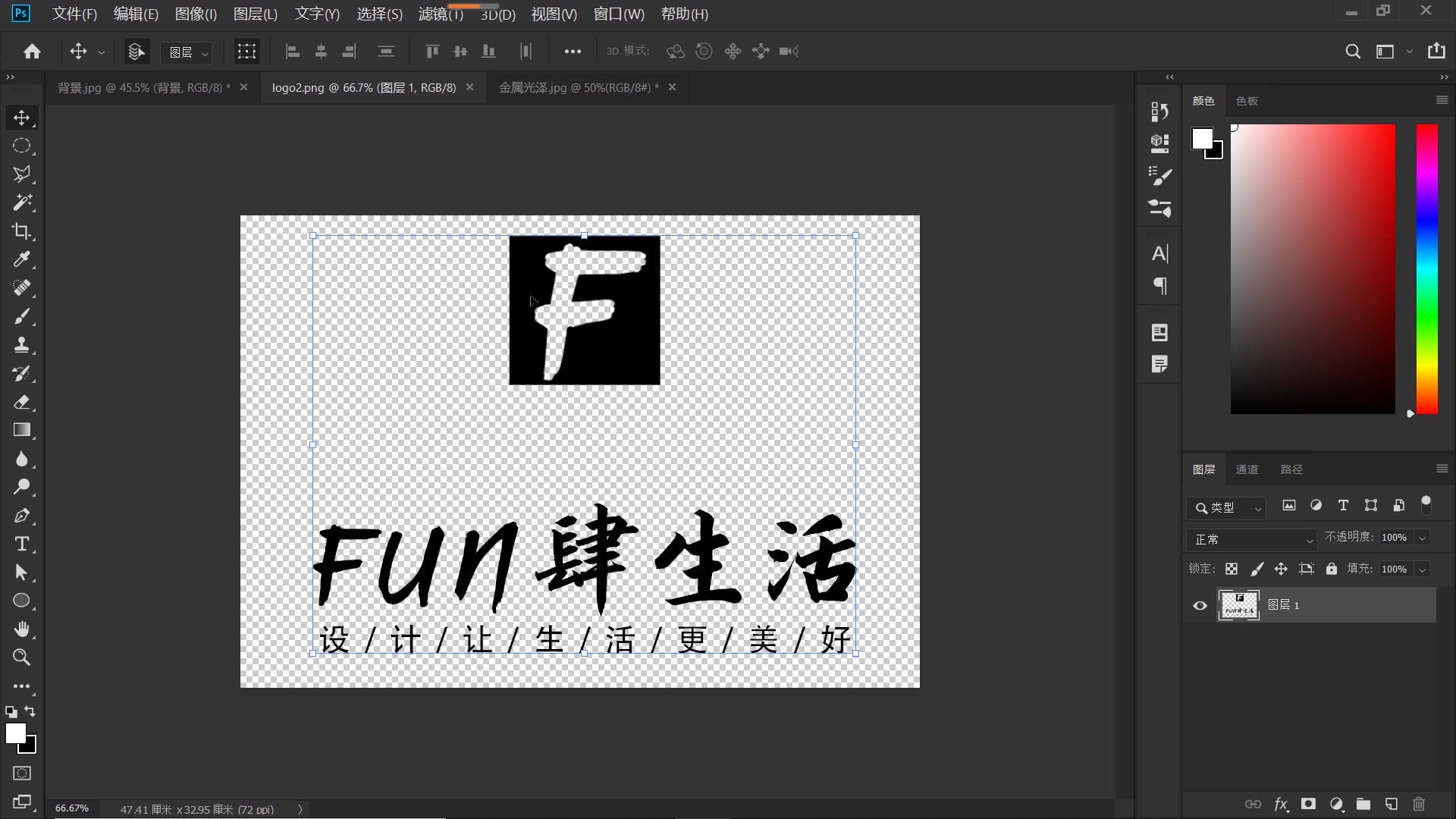This screenshot has width=1456, height=819.
Task: Add a layer mask to 图层 1
Action: [x=1308, y=805]
